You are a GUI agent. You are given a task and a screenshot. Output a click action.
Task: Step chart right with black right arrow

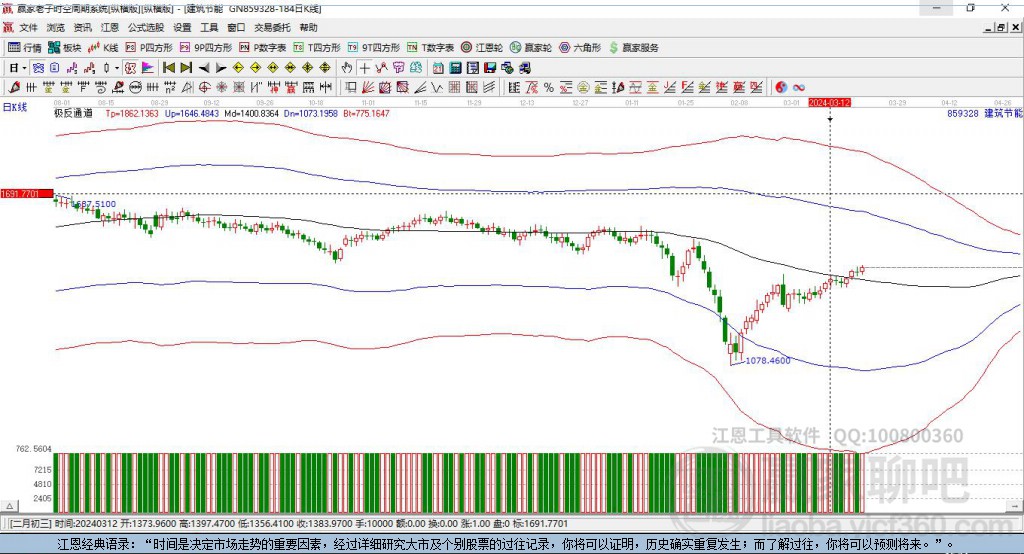[221, 68]
